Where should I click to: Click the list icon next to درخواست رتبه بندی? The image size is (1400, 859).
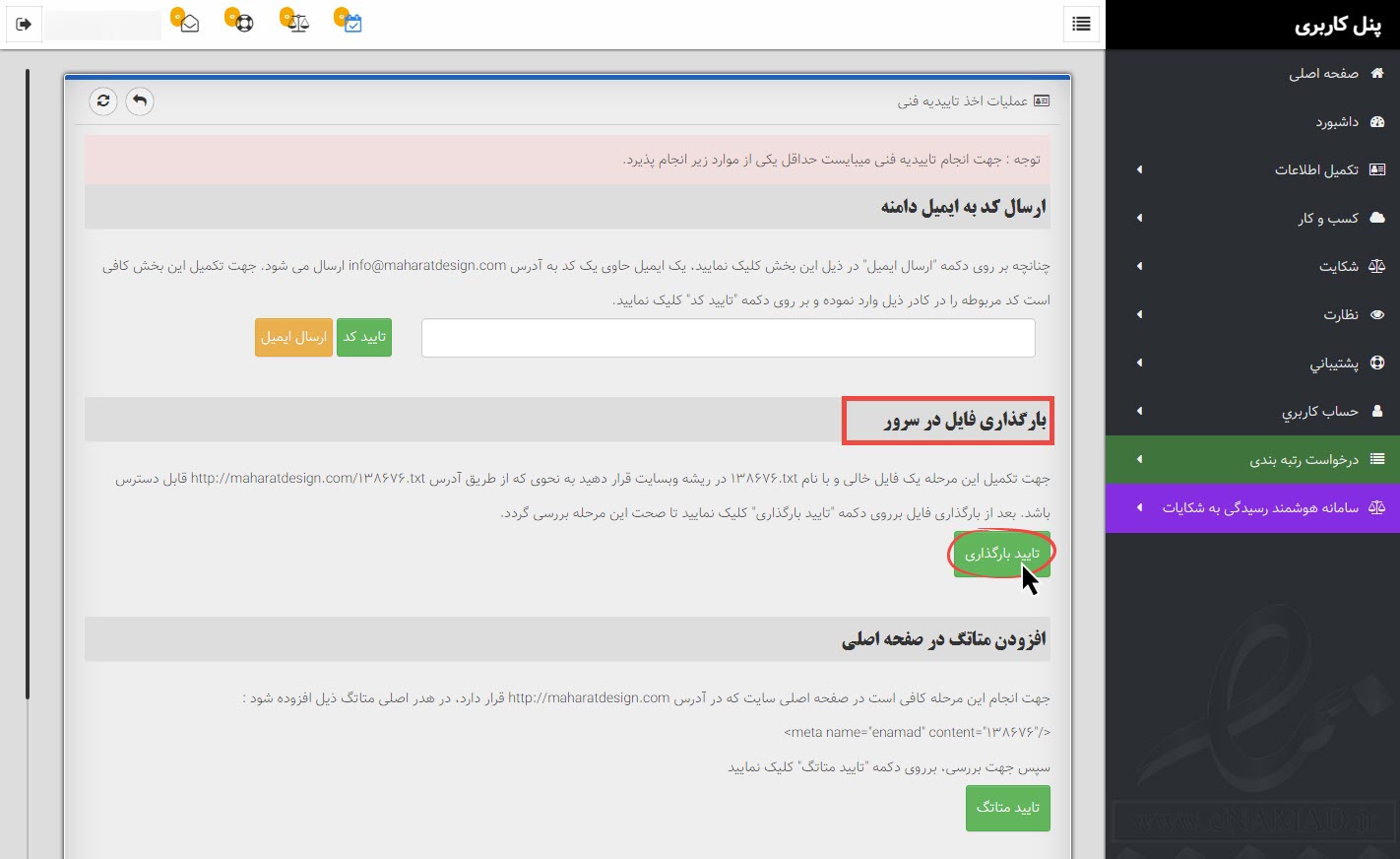coord(1377,459)
